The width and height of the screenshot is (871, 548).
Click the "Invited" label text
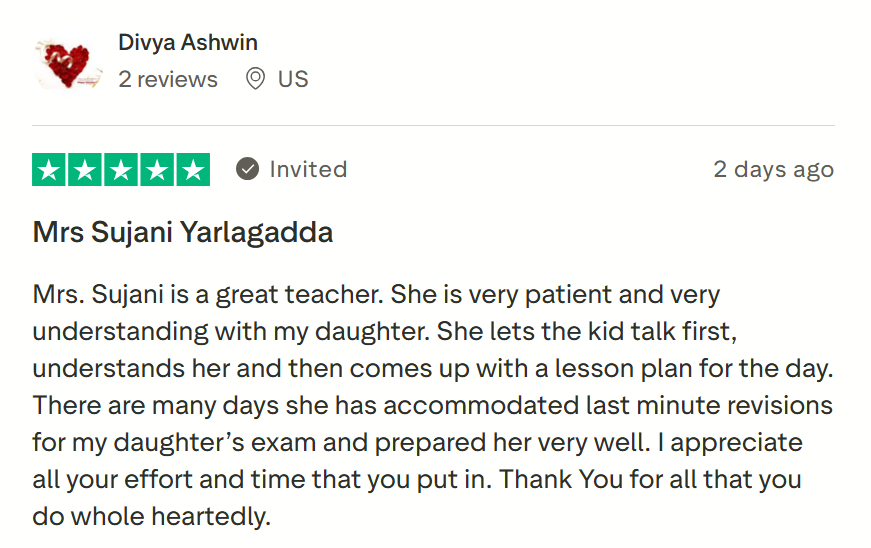[308, 170]
